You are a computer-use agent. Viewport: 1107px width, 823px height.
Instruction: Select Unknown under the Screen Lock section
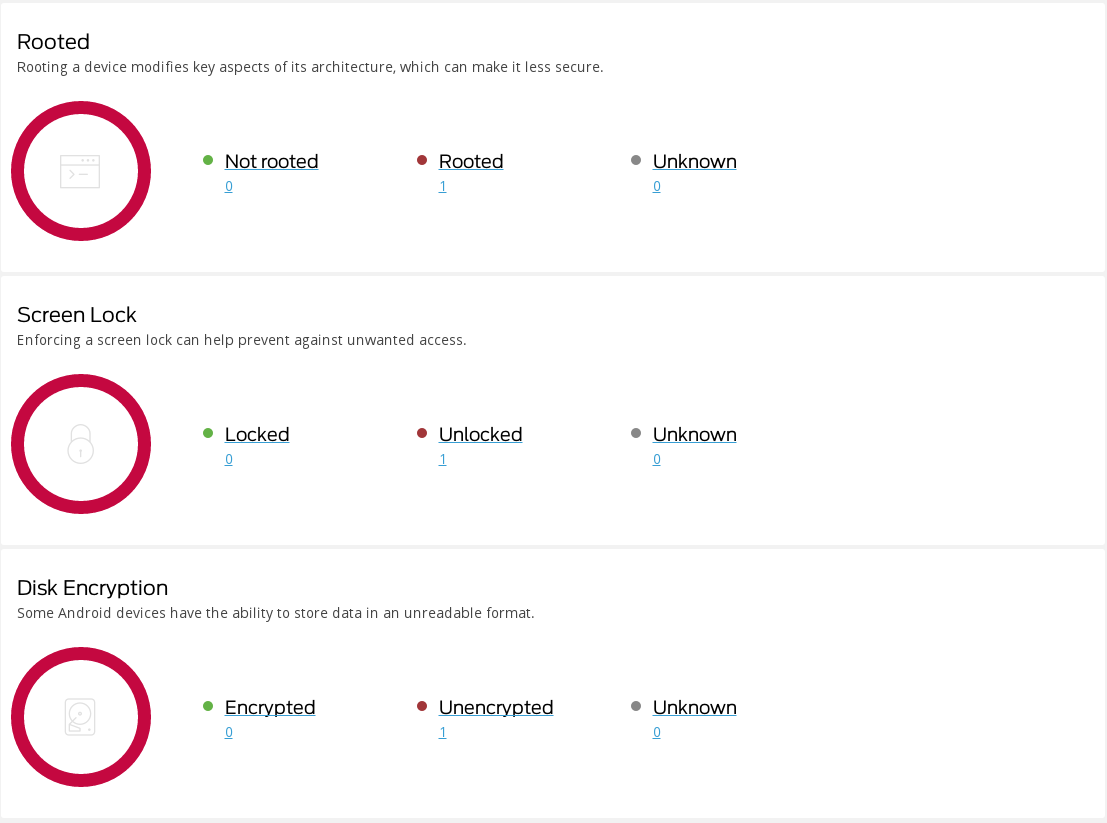click(694, 435)
